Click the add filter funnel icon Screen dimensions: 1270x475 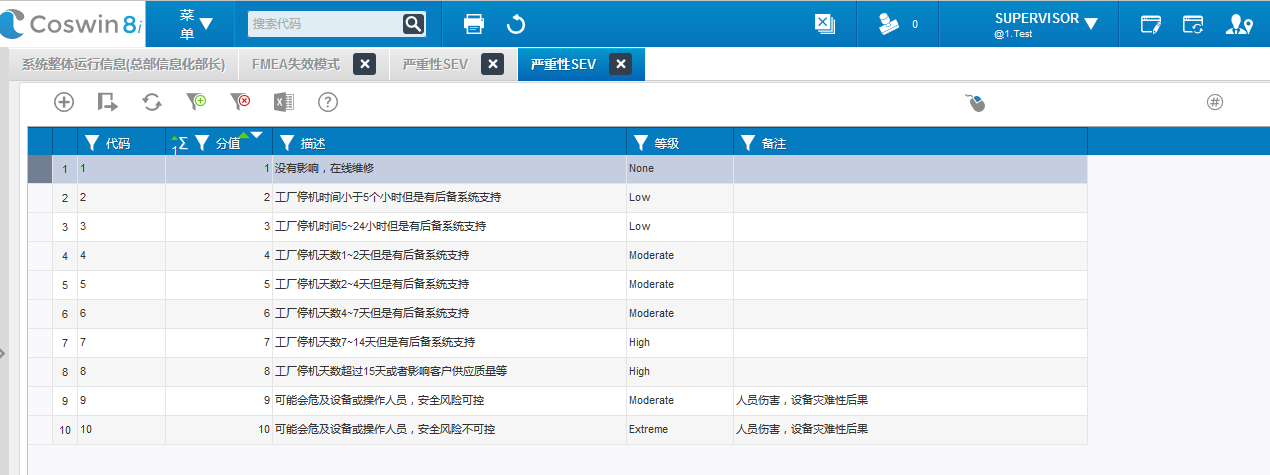click(196, 101)
